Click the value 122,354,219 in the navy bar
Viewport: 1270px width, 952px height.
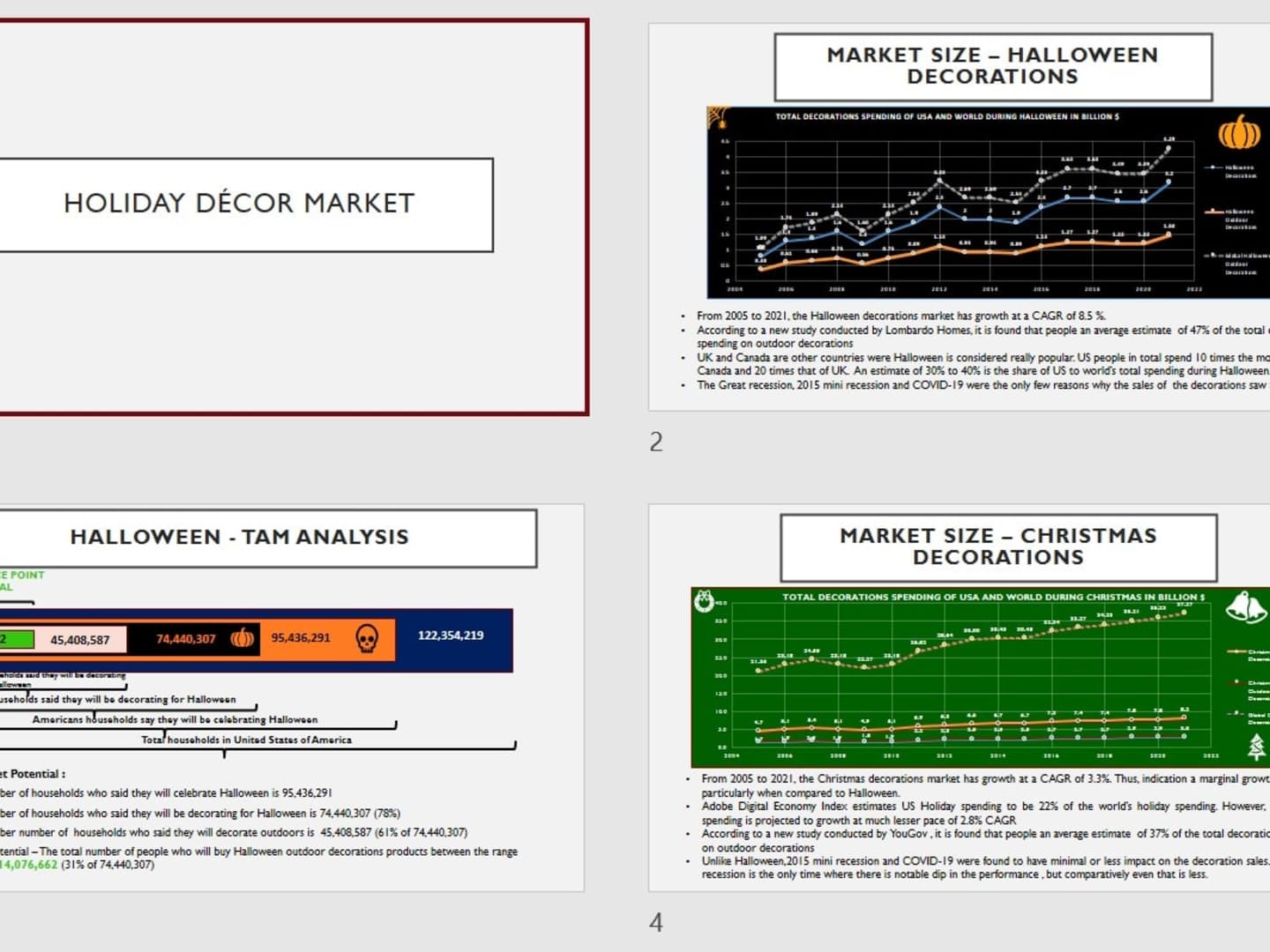(x=451, y=635)
